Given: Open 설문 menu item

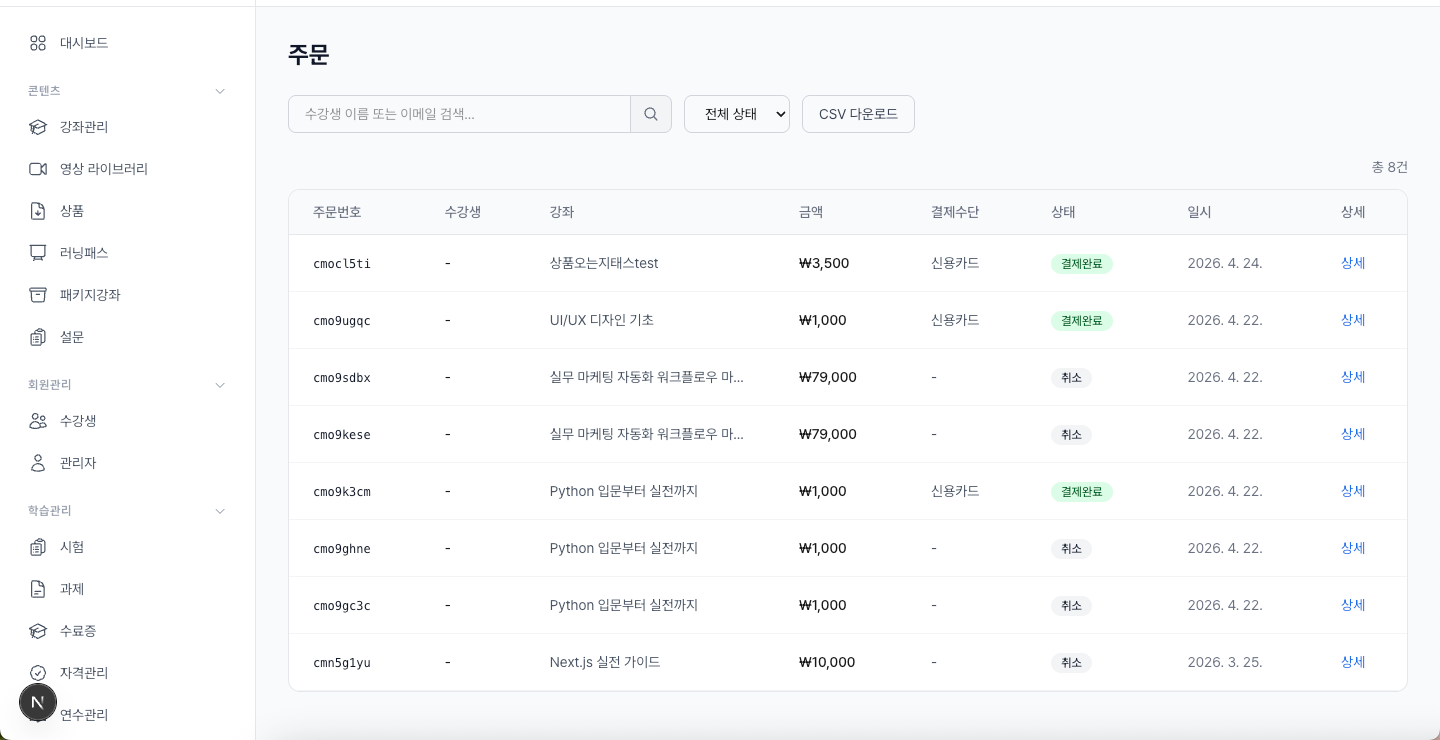Looking at the screenshot, I should (x=128, y=337).
